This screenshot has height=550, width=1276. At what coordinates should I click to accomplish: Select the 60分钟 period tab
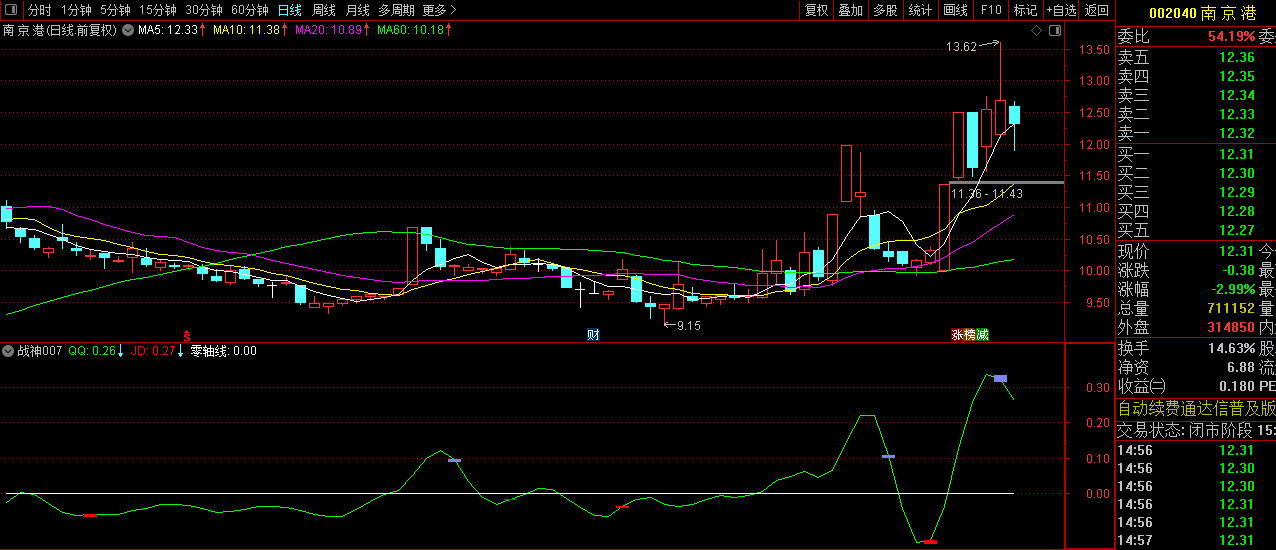click(249, 10)
